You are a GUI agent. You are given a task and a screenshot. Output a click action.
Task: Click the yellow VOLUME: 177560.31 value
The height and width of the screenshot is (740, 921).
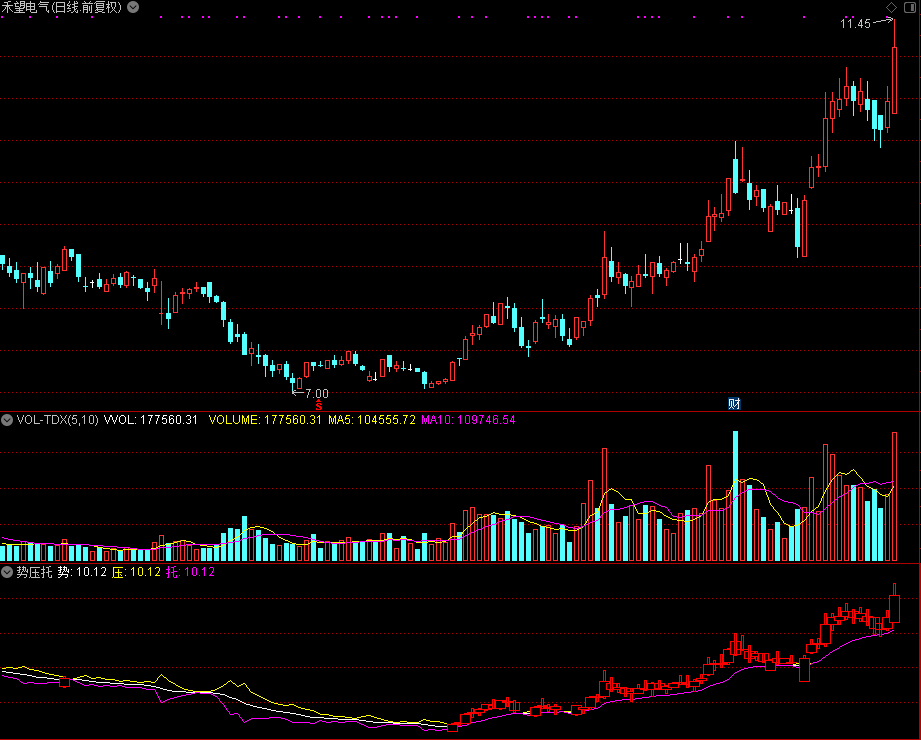[x=265, y=420]
